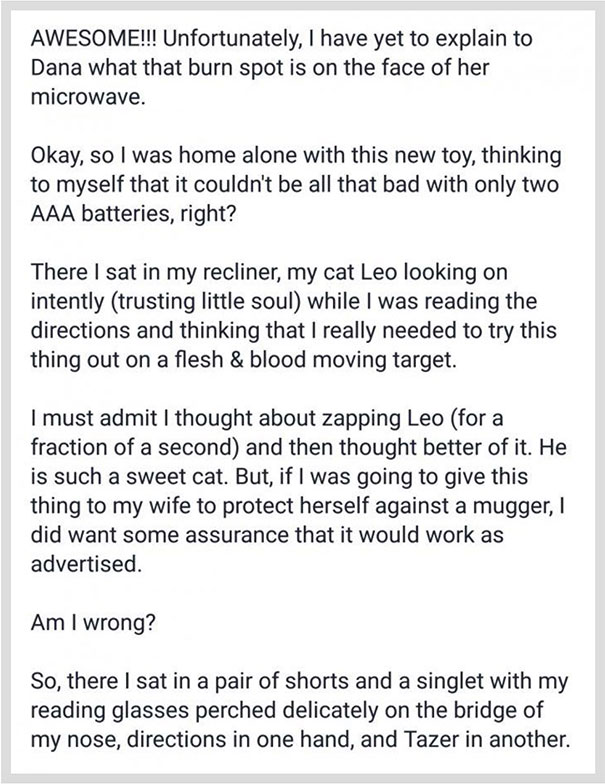This screenshot has height=784, width=605.
Task: Click the line Am I wrong?
Action: coord(94,623)
